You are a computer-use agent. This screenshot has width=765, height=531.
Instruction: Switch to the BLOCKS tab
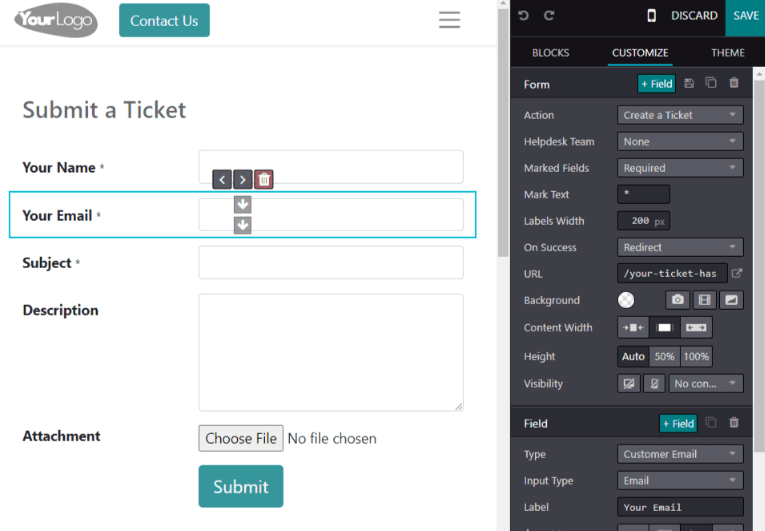(x=550, y=53)
